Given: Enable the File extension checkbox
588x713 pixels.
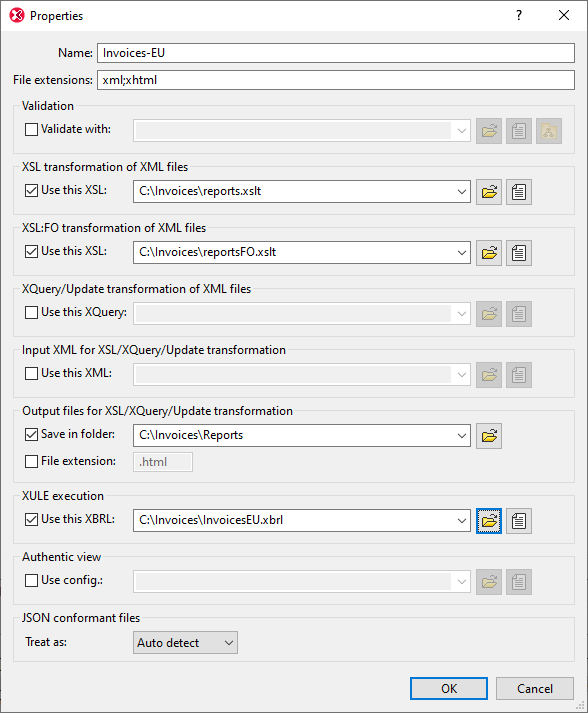Looking at the screenshot, I should click(x=31, y=462).
